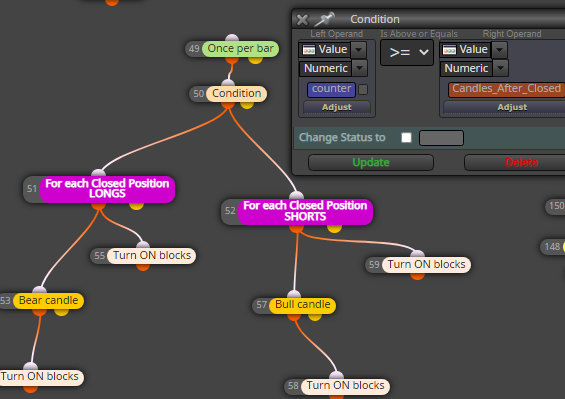Close the Condition panel with X icon
The image size is (565, 399).
302,19
